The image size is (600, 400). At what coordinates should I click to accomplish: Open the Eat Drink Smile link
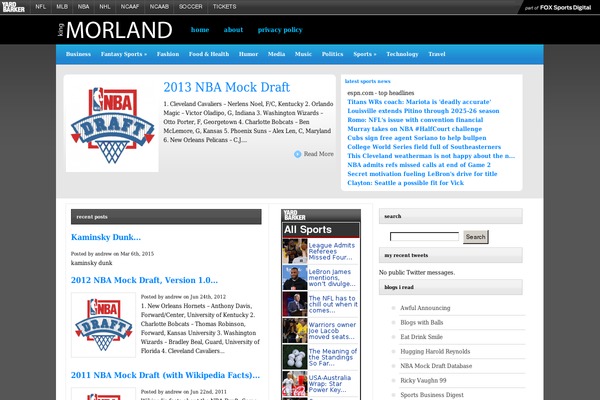point(421,337)
